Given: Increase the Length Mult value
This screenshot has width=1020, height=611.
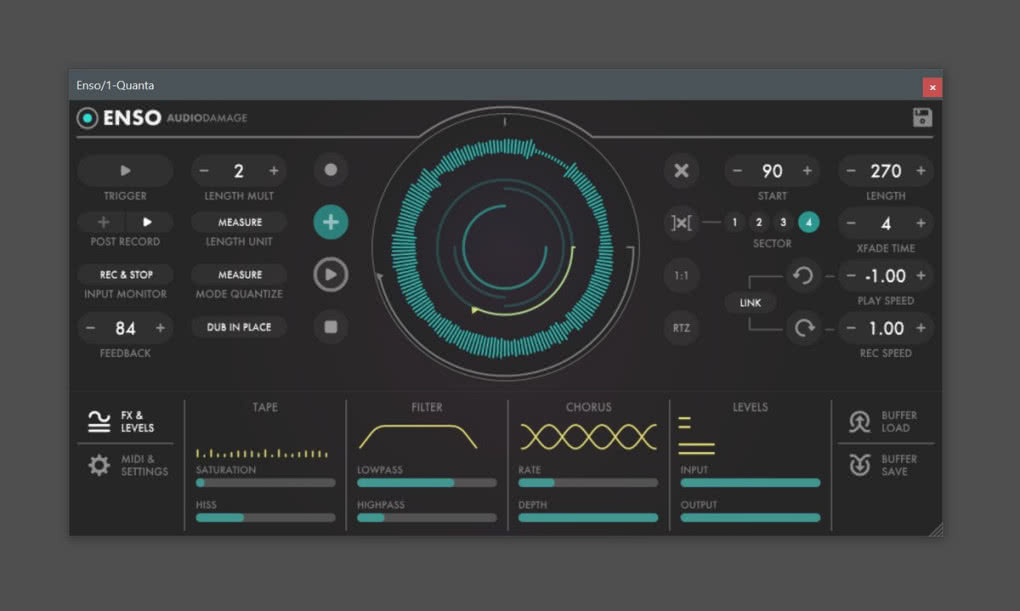Looking at the screenshot, I should (274, 170).
